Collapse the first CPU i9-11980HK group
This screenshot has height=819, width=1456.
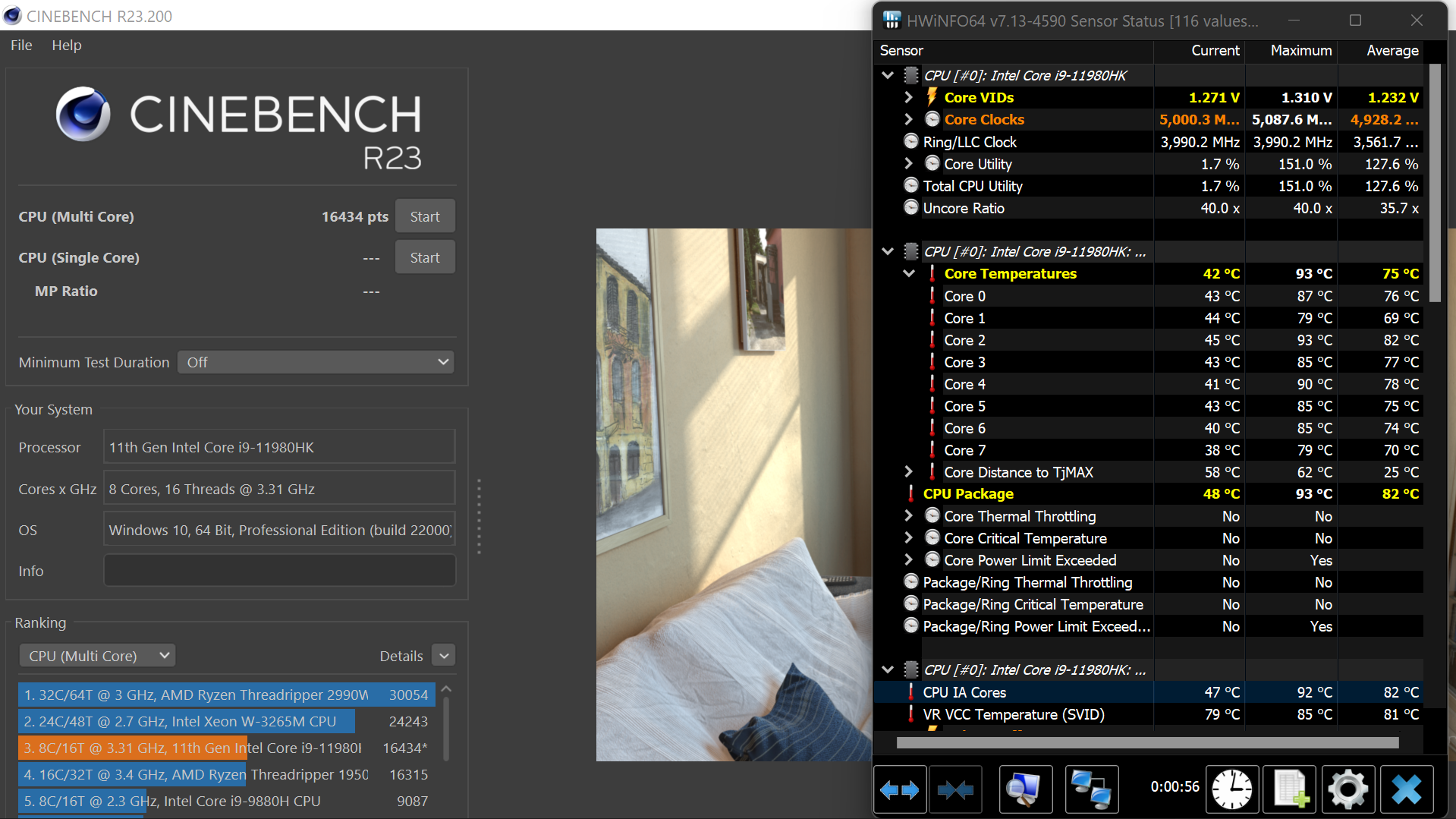888,75
